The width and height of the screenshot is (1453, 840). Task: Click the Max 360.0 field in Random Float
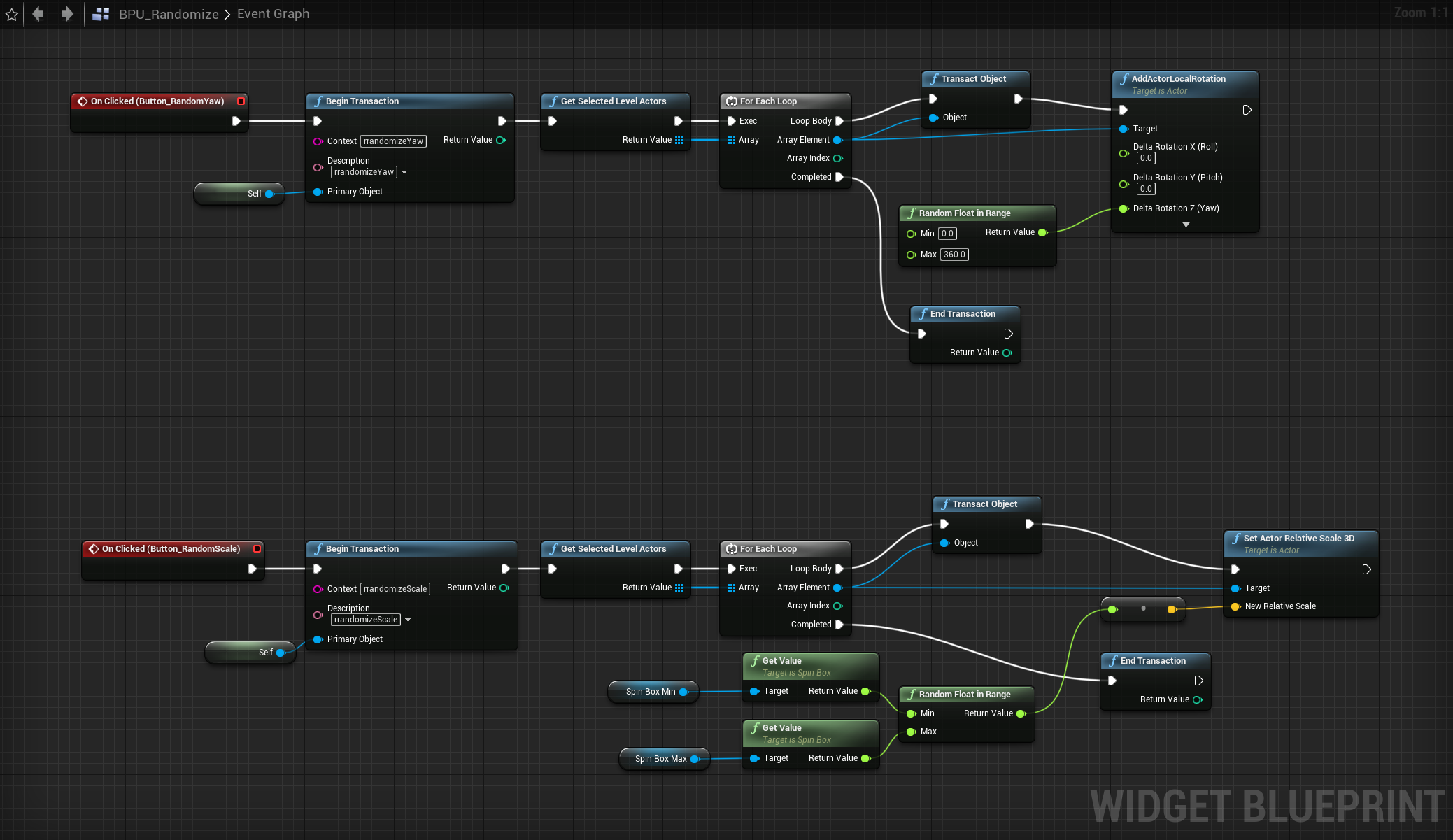[954, 255]
